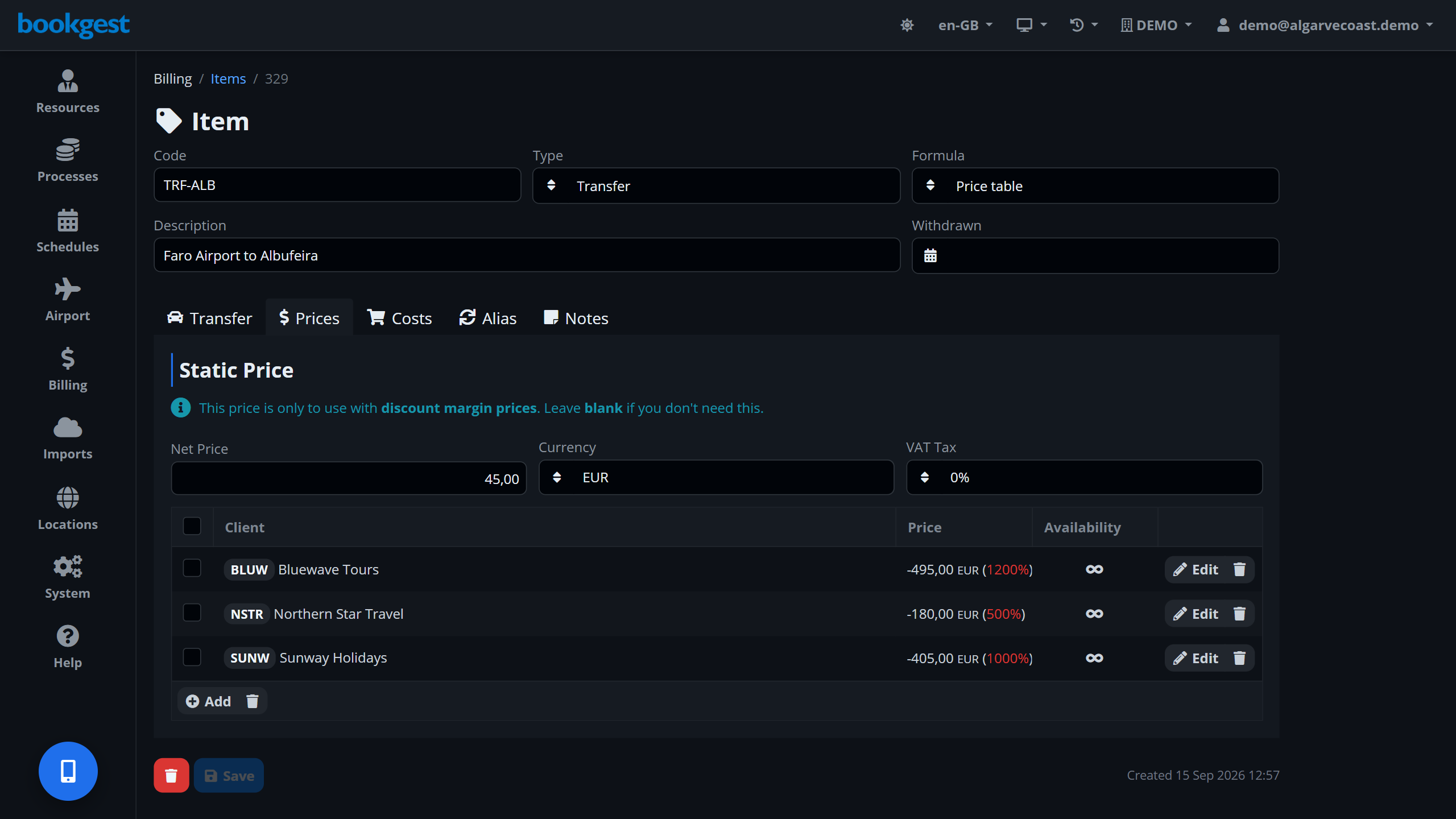Check the Northern Star Travel row checkbox
Screen dimensions: 1456x819
point(192,613)
